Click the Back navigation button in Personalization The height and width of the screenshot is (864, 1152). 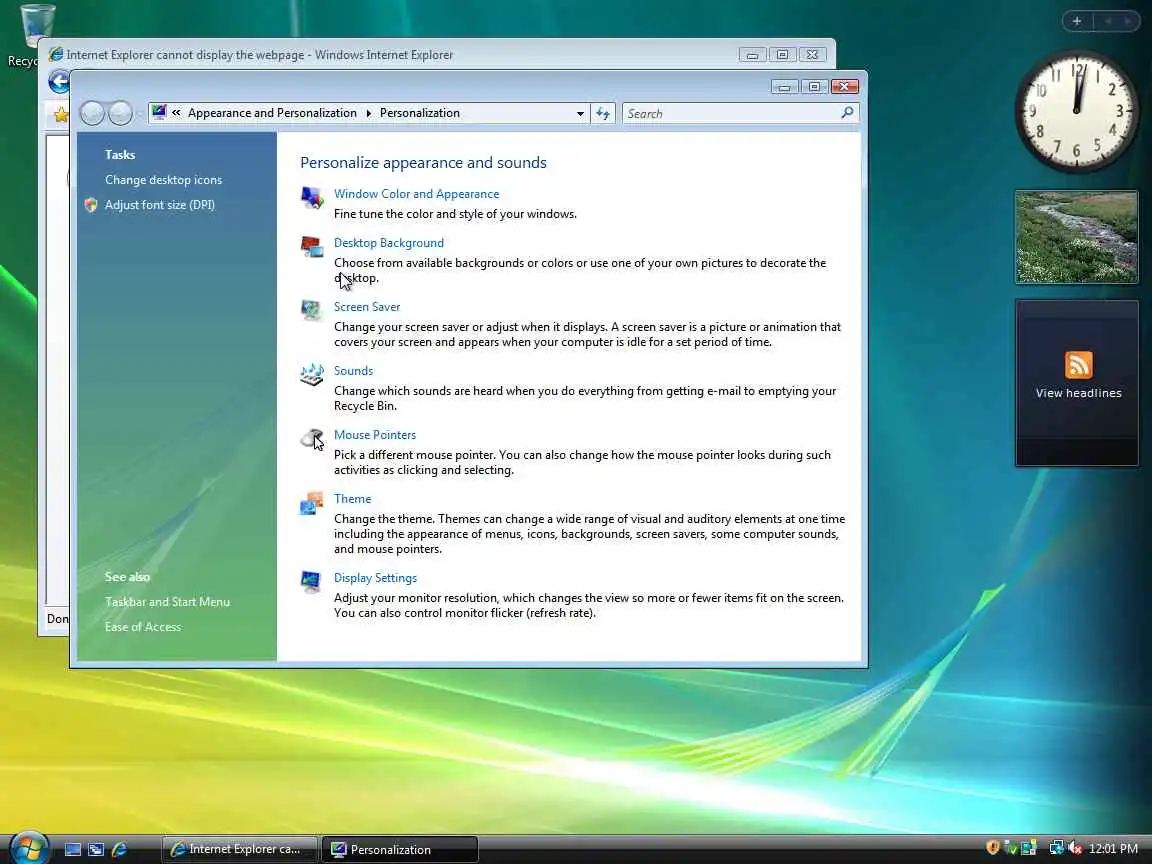point(92,113)
